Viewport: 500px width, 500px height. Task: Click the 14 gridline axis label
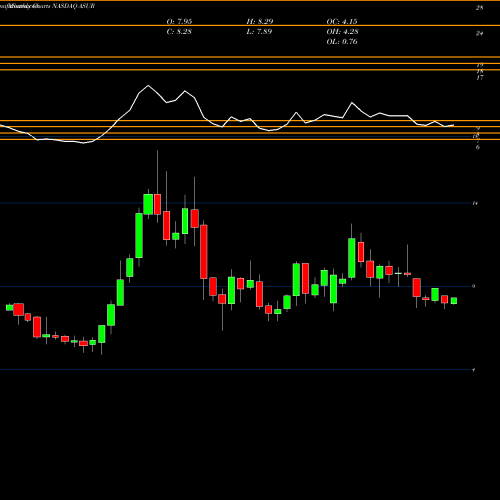pos(475,203)
